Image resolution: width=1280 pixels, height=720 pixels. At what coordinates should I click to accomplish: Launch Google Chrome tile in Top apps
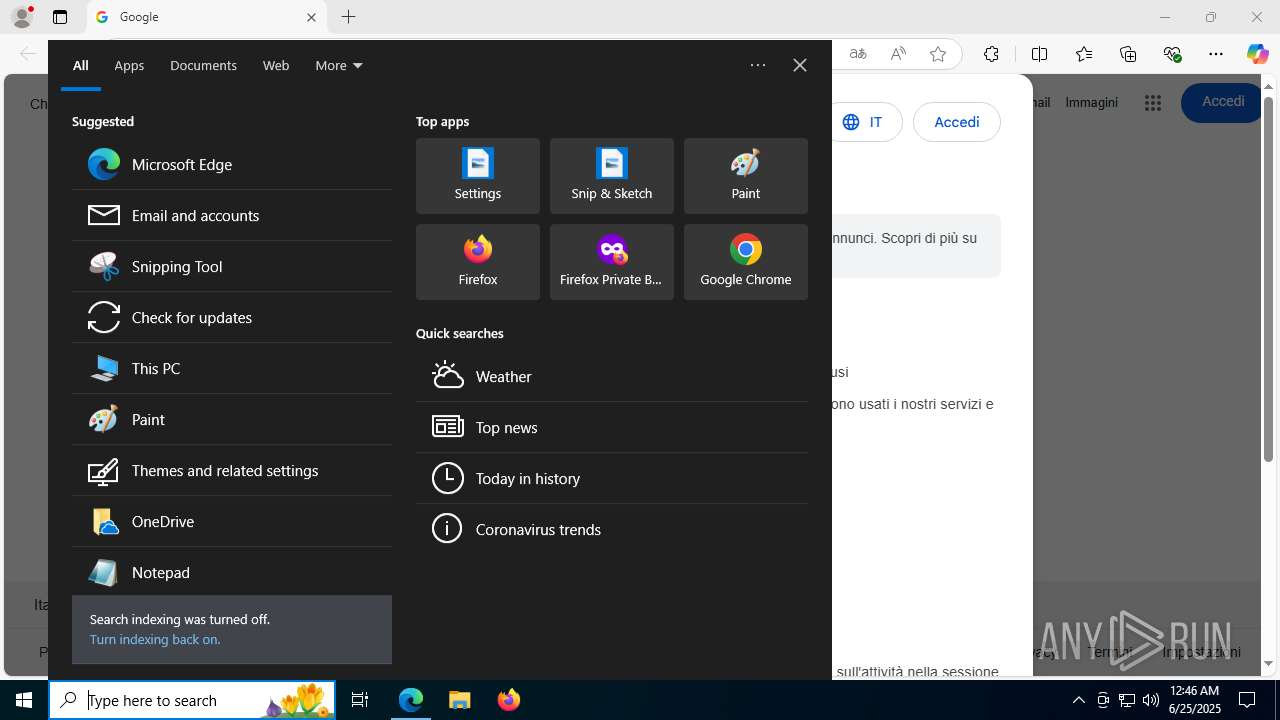(x=746, y=262)
